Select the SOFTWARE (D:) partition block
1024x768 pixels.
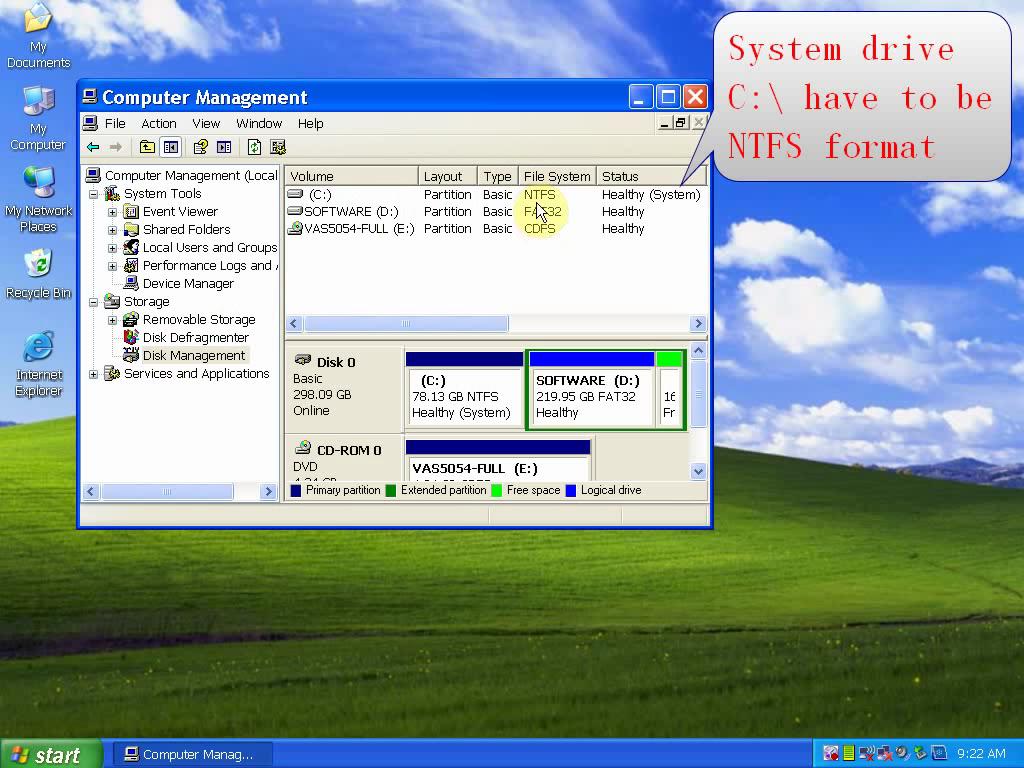point(590,396)
